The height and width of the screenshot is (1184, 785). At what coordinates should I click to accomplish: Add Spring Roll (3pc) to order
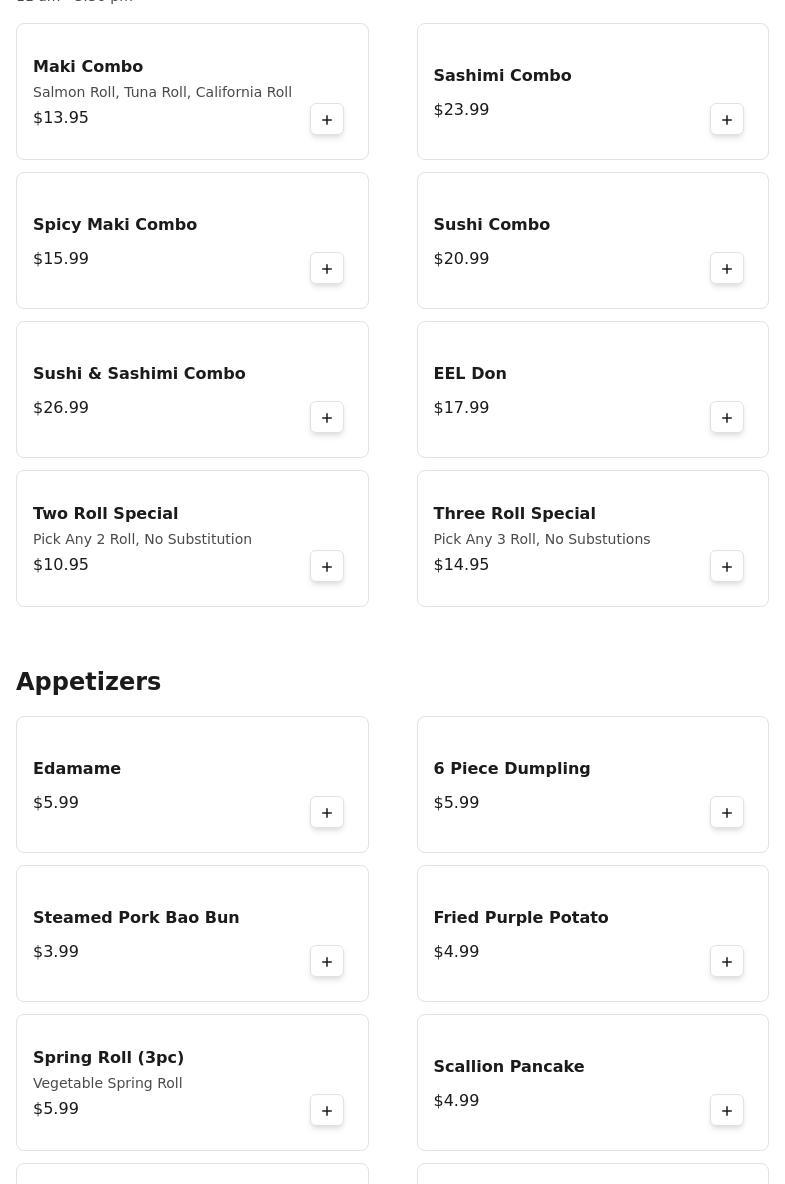click(327, 1111)
